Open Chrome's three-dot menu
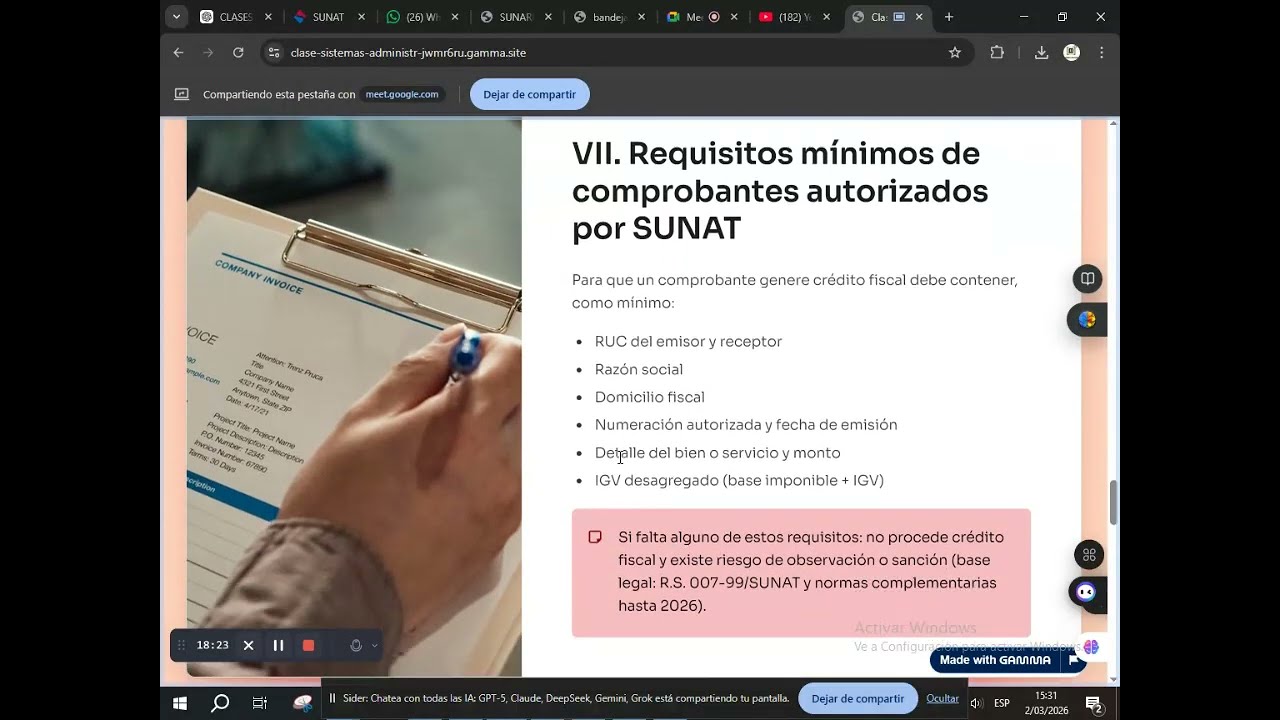Screen dimensions: 1280x720 coord(1101,53)
